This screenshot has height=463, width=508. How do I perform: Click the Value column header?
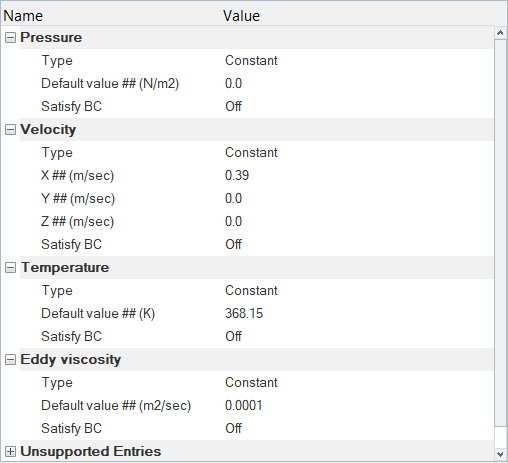coord(363,16)
